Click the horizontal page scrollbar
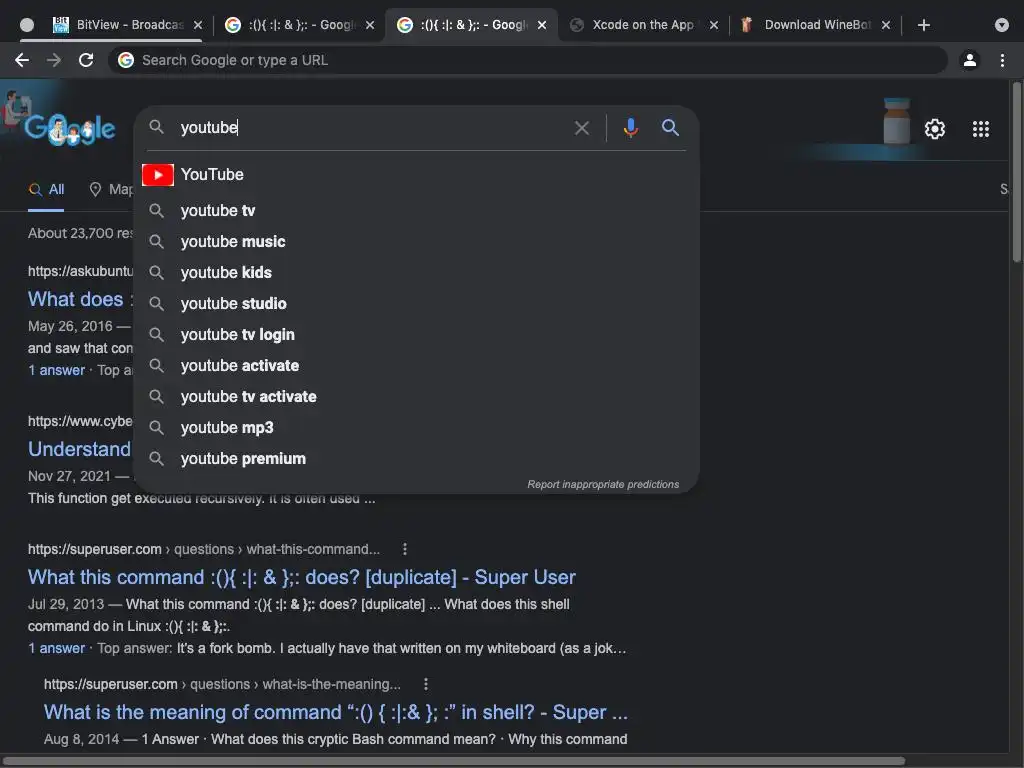Screen dimensions: 1024x768 (453, 761)
